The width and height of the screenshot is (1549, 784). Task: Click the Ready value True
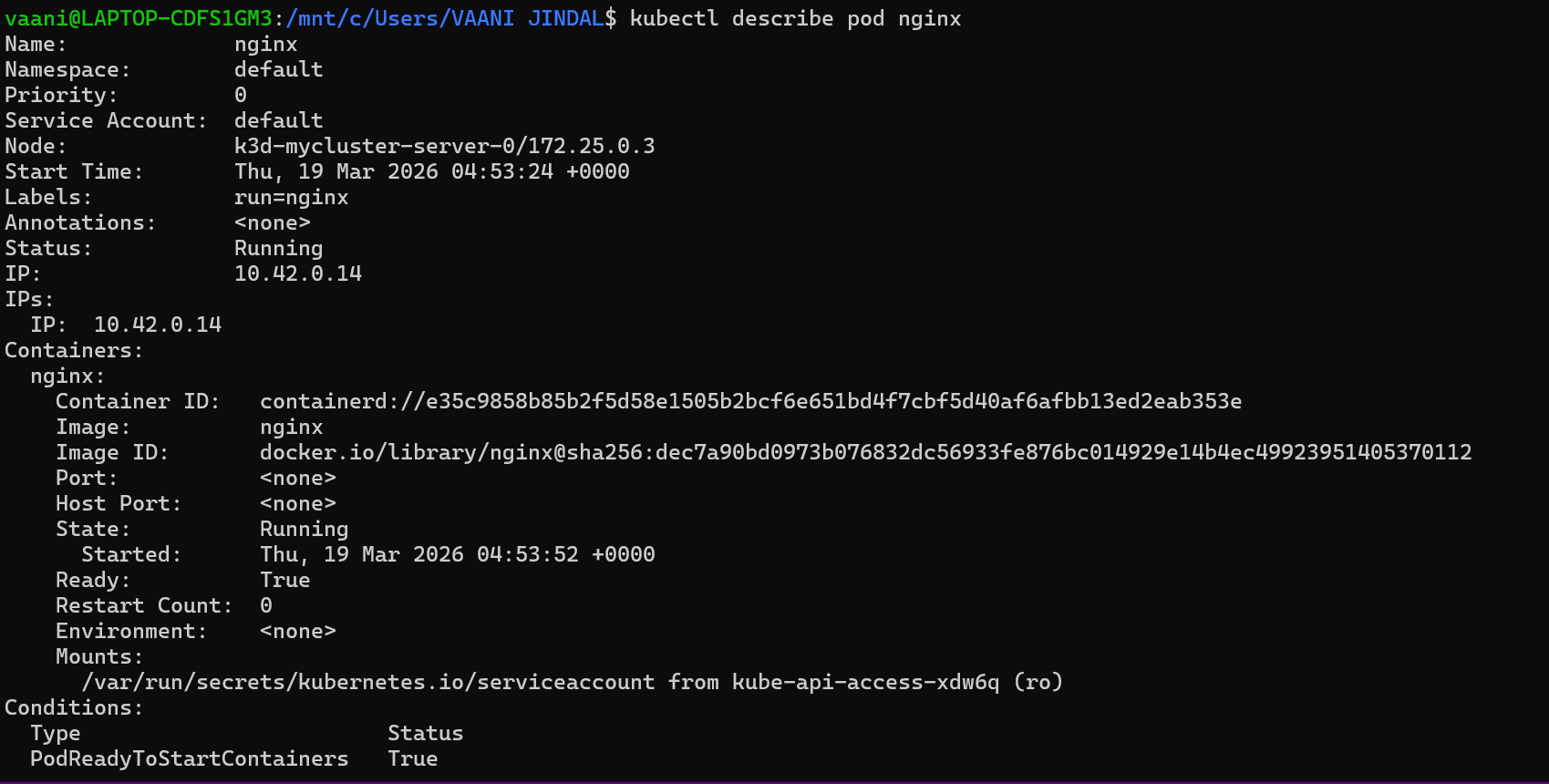(284, 581)
